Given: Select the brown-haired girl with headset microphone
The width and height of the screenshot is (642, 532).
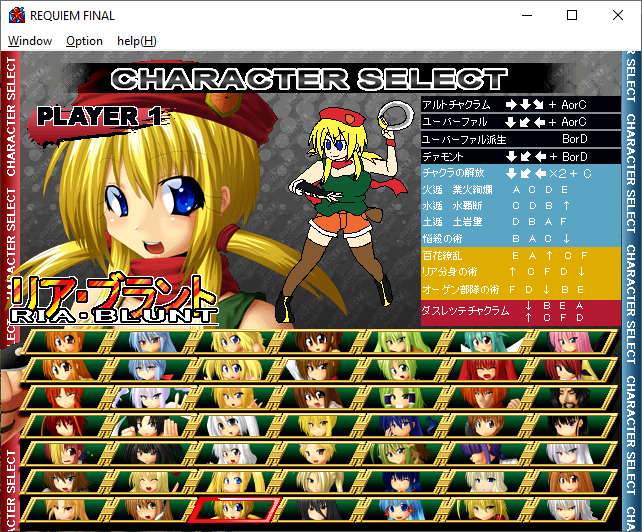Looking at the screenshot, I should [151, 509].
